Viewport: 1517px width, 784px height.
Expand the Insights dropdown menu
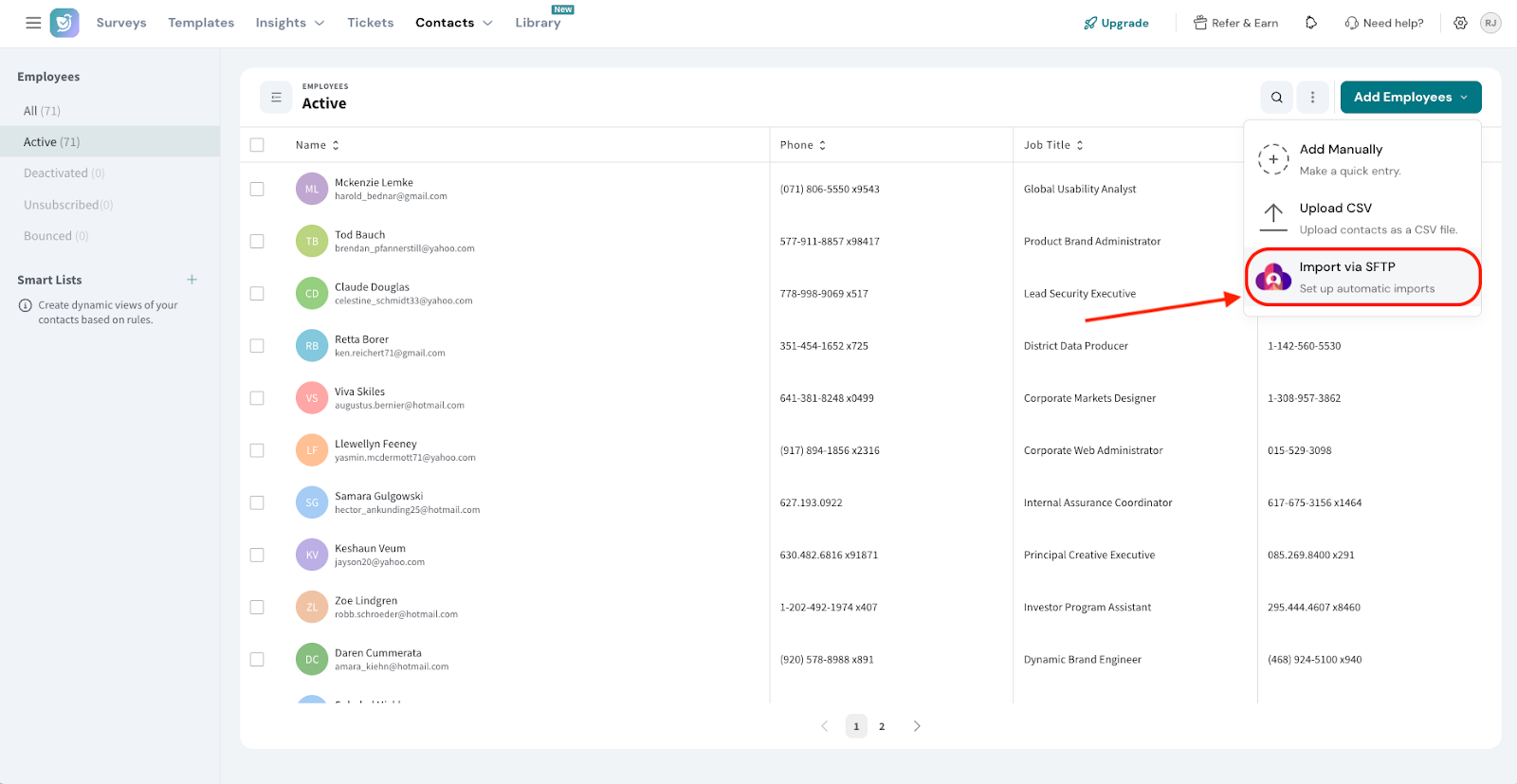coord(289,23)
